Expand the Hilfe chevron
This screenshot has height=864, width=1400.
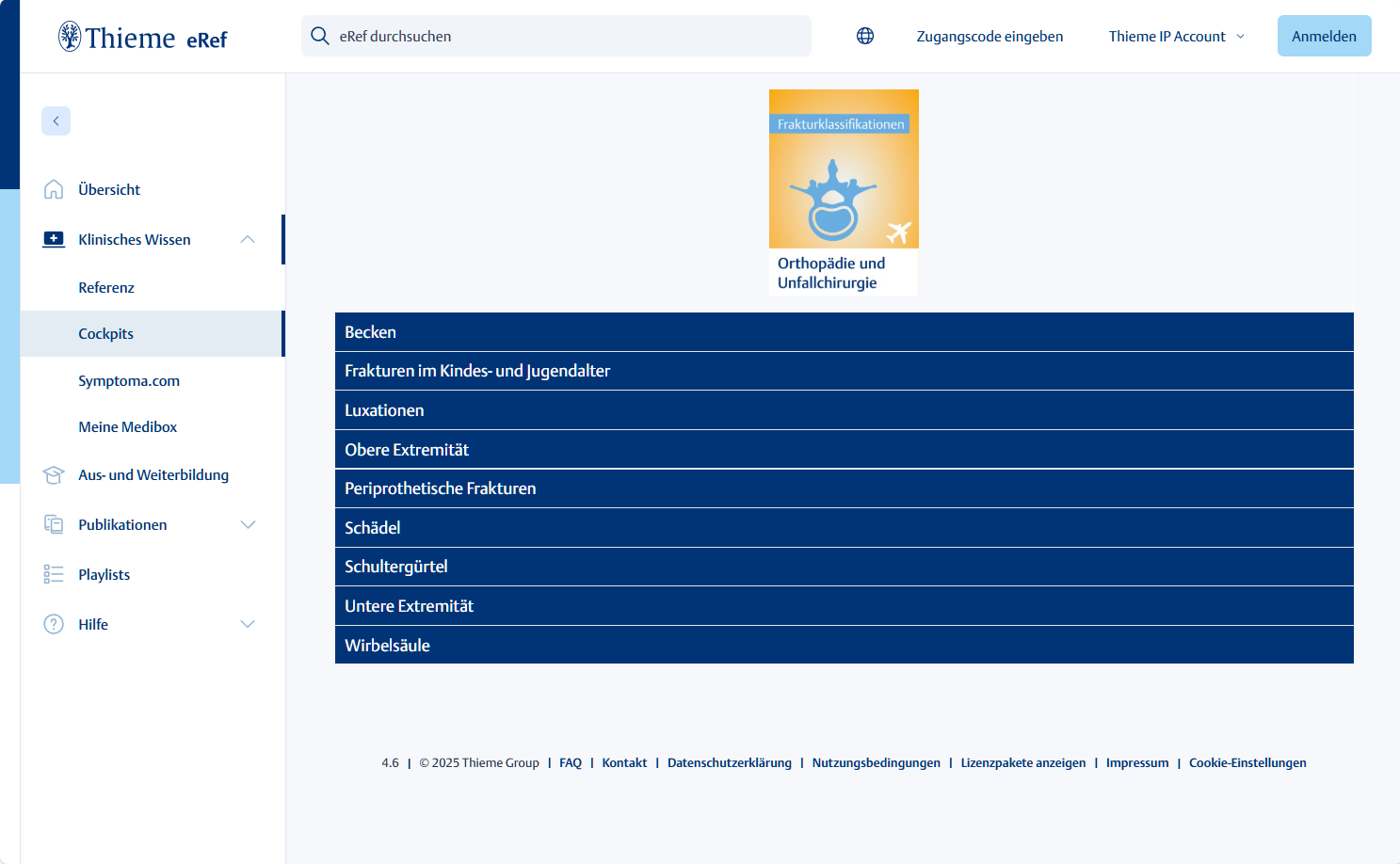[x=248, y=624]
